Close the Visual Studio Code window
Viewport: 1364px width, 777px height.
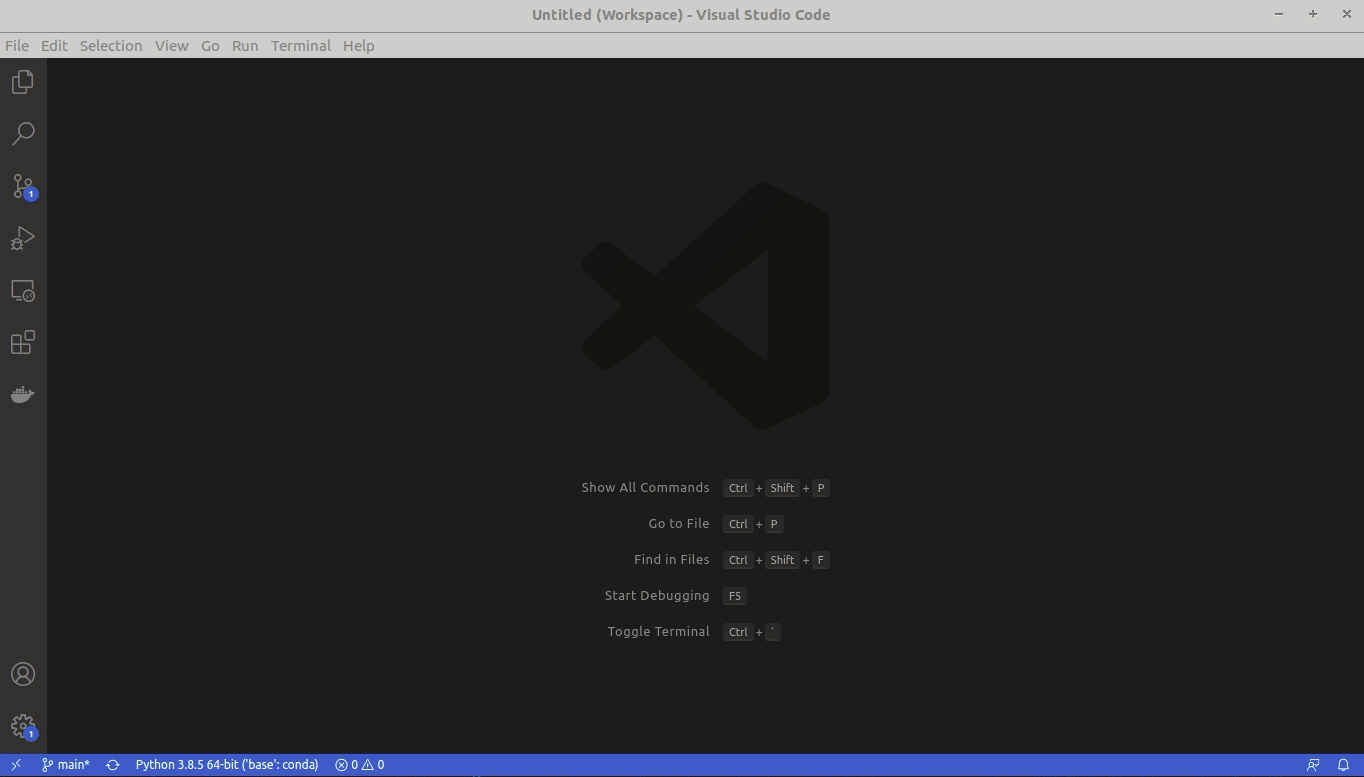tap(1347, 14)
